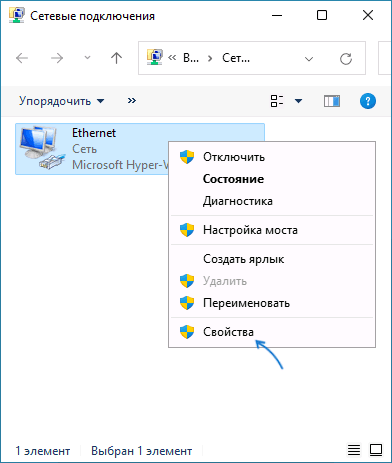Switch to large icons view in status bar
392x463 pixels.
coord(376,450)
